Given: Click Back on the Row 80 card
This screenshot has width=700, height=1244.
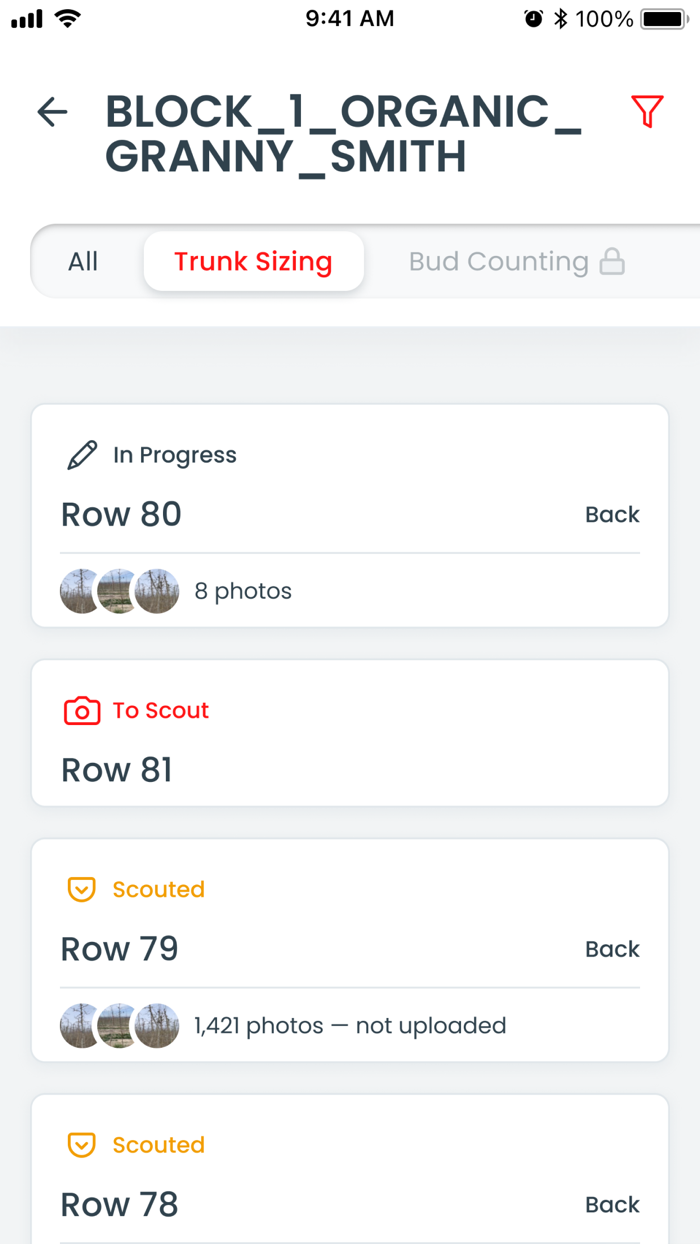Looking at the screenshot, I should click(612, 514).
